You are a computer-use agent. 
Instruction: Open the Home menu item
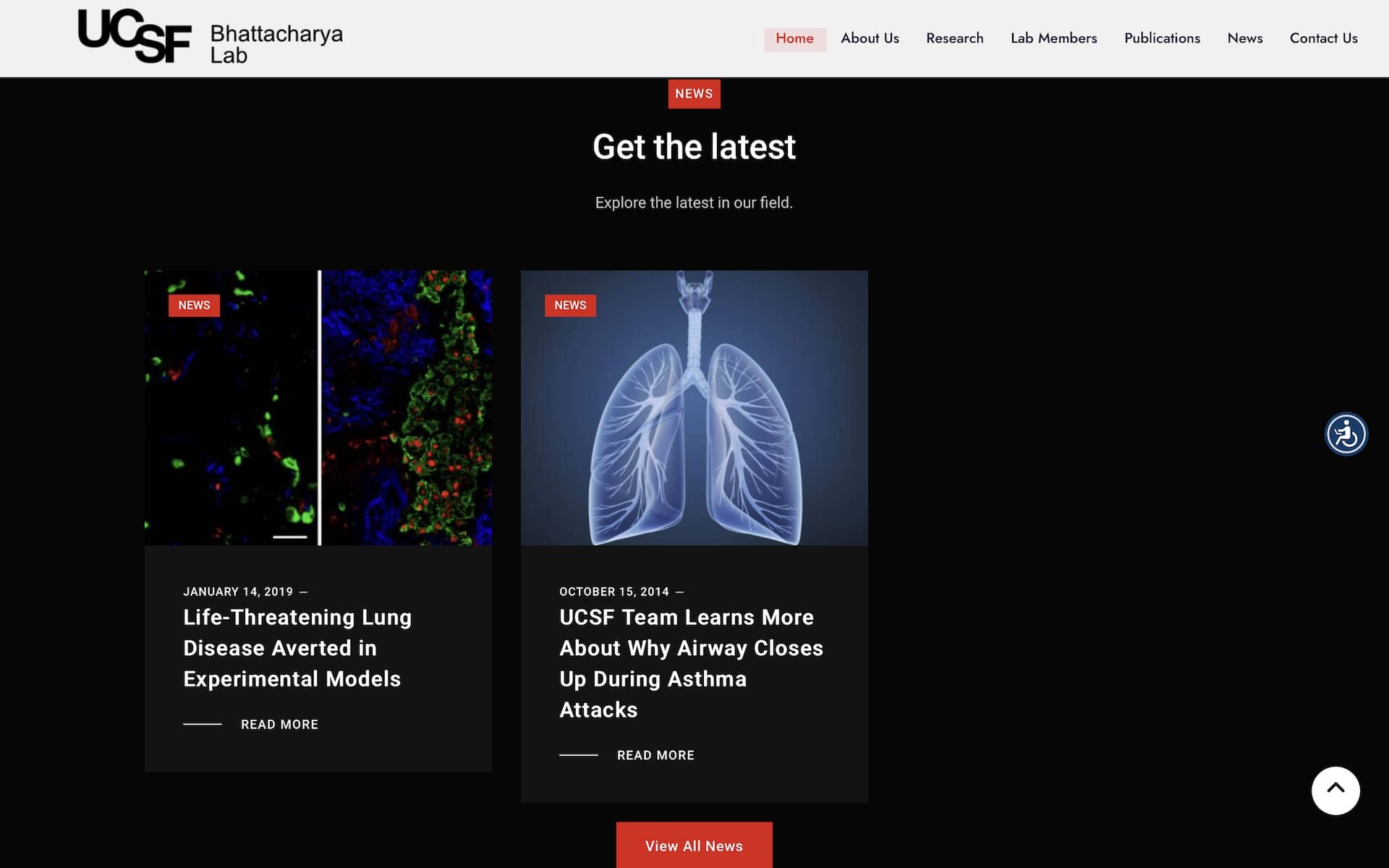pyautogui.click(x=794, y=38)
